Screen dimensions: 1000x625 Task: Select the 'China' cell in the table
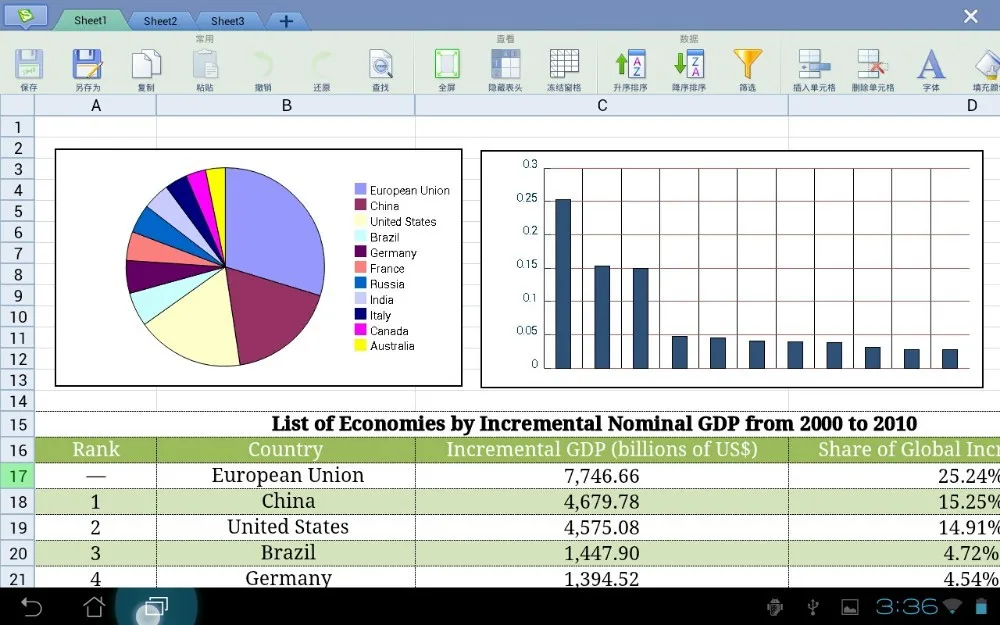point(286,502)
